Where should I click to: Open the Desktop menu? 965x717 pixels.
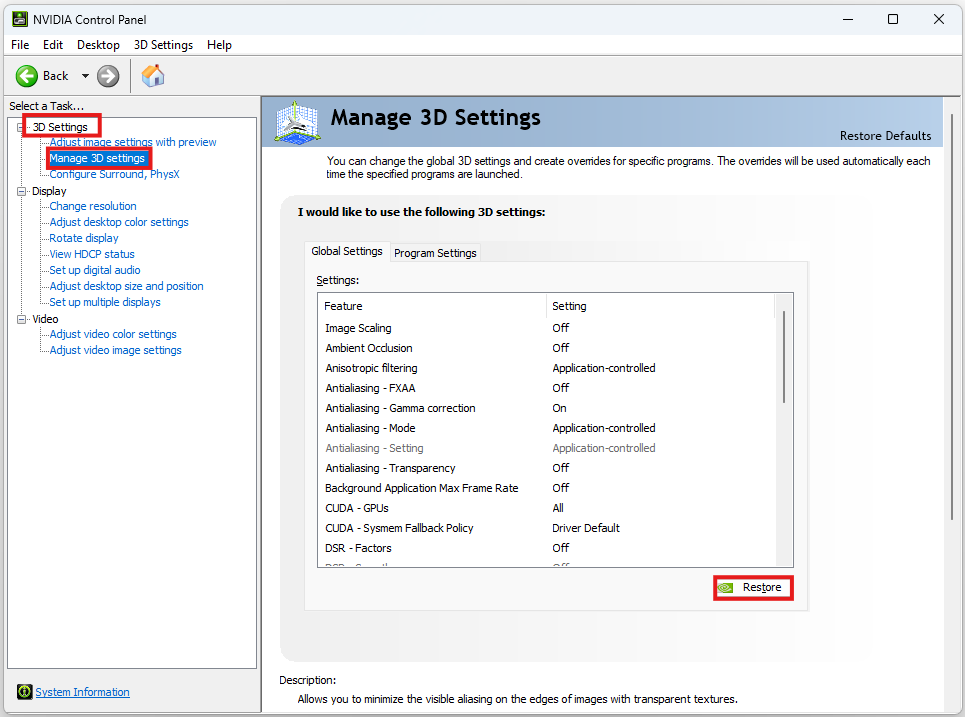click(98, 45)
